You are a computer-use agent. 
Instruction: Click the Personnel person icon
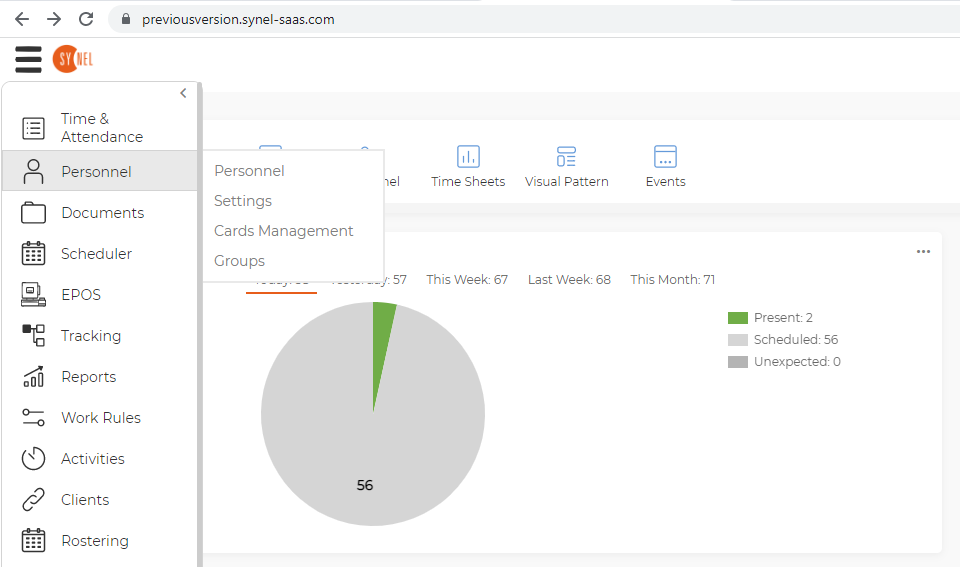[33, 171]
